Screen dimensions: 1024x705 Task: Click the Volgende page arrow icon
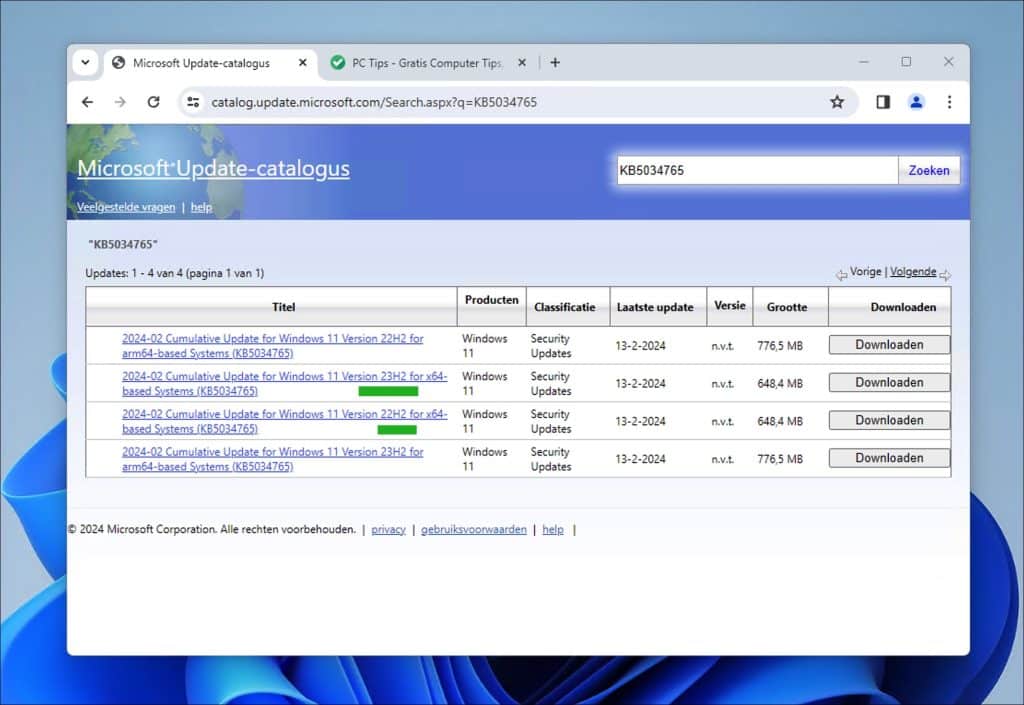point(945,275)
